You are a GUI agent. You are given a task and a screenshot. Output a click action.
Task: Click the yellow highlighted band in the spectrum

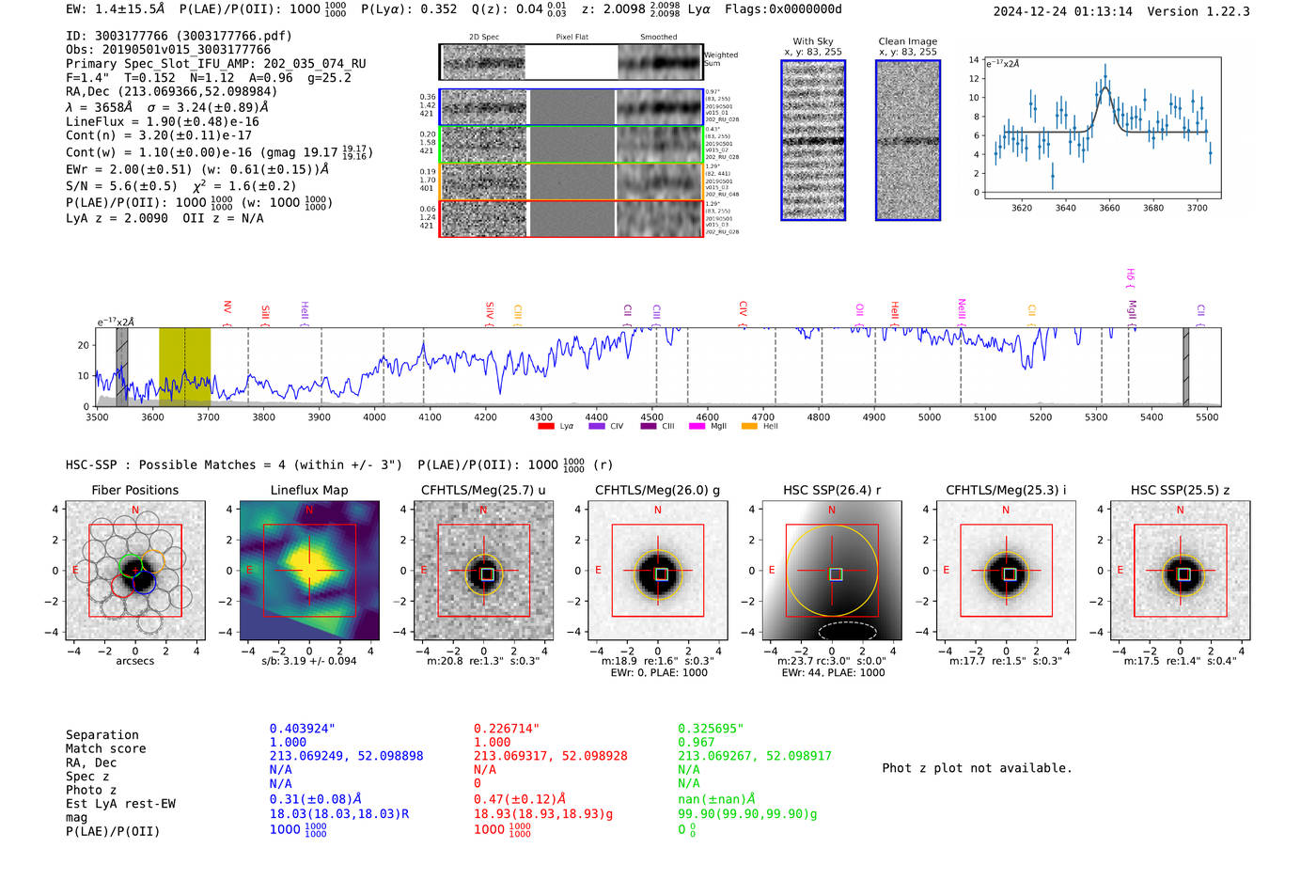click(x=184, y=367)
